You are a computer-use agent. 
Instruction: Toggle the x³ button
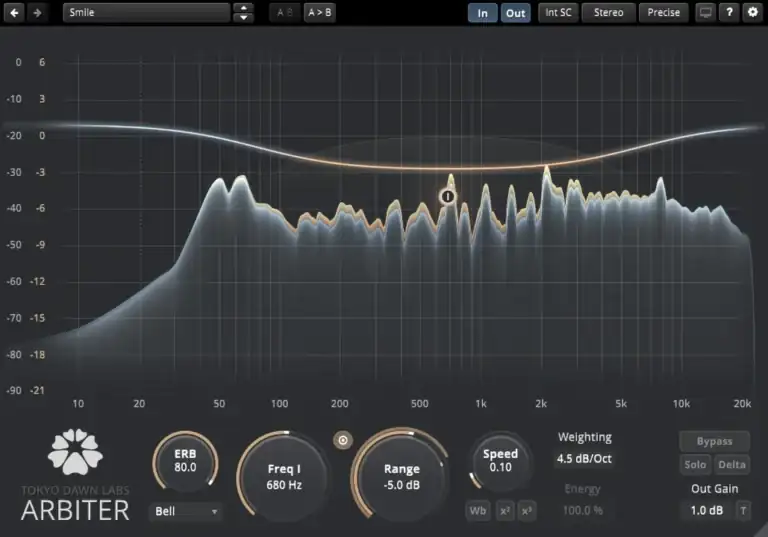click(527, 511)
